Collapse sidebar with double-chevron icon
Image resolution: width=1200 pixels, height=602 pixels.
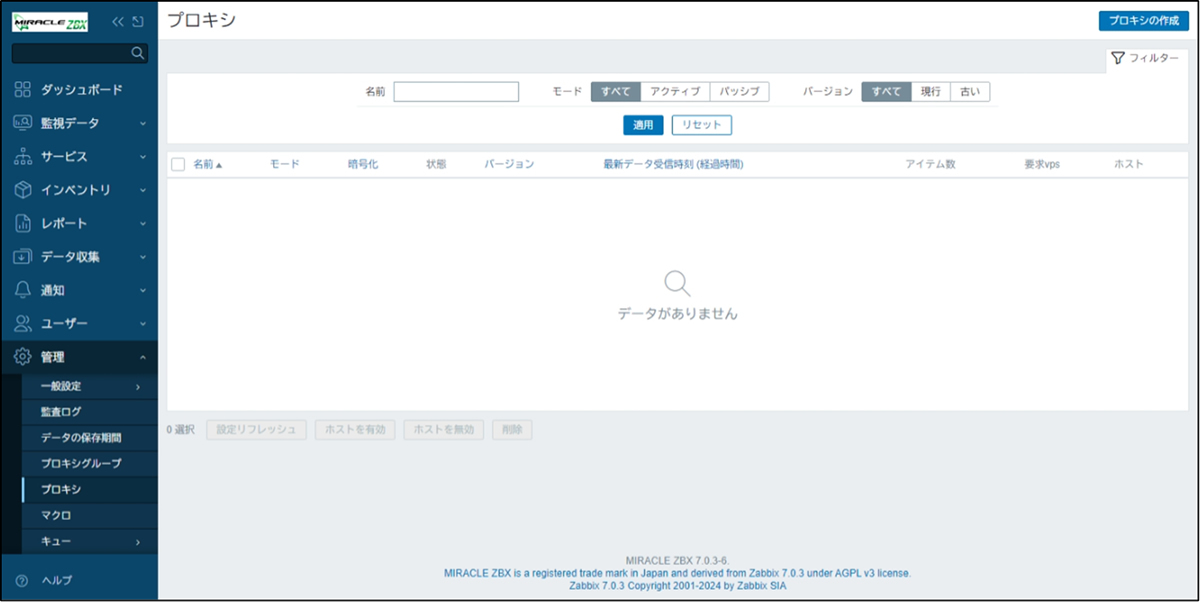pos(118,21)
